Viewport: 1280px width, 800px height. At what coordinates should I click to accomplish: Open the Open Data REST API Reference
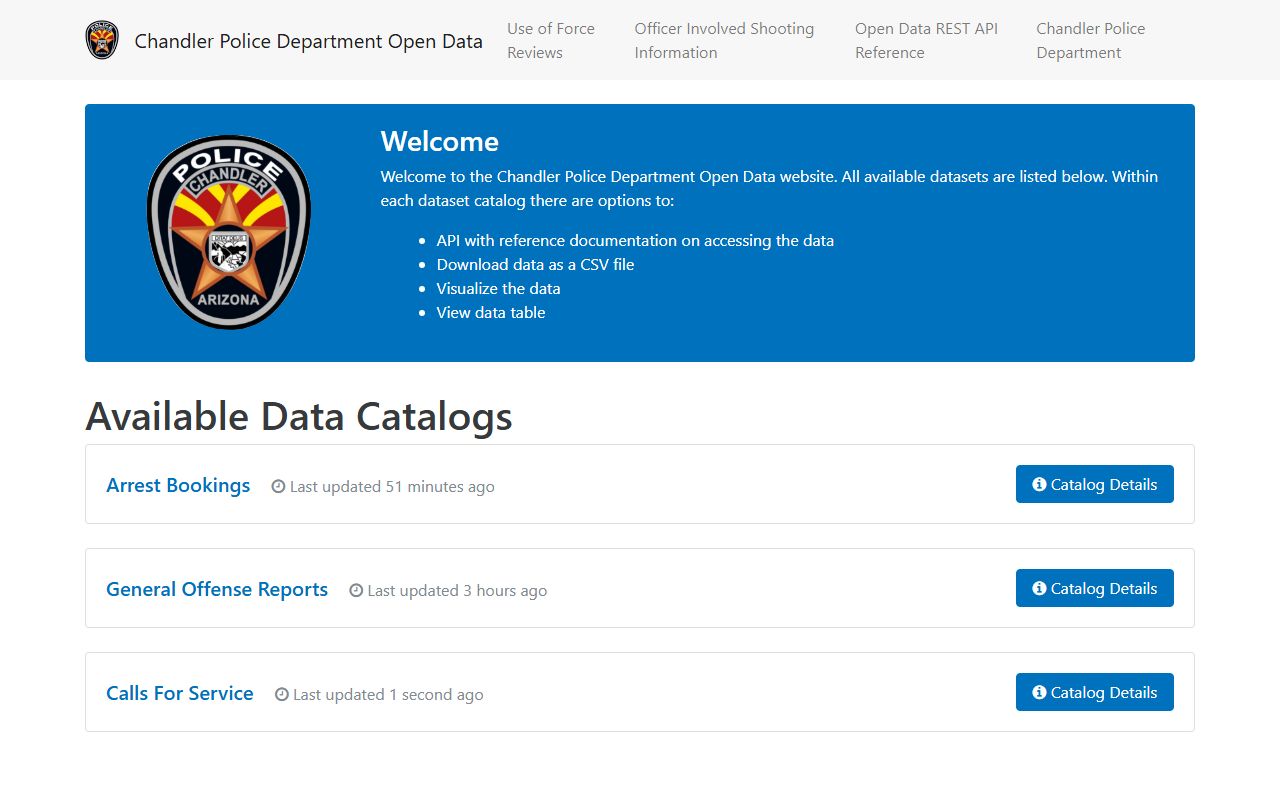pos(926,40)
